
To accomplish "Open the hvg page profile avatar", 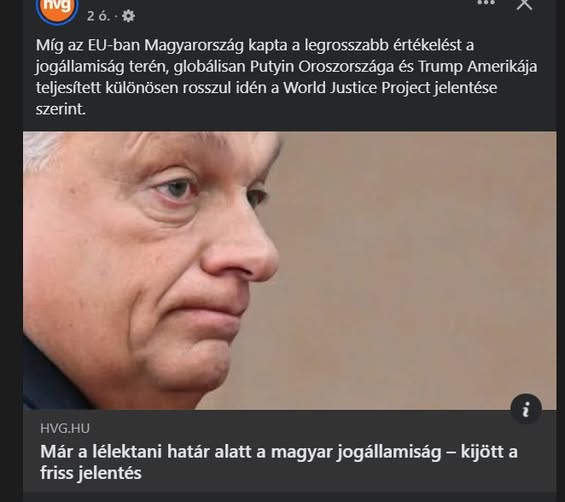I will coord(57,9).
